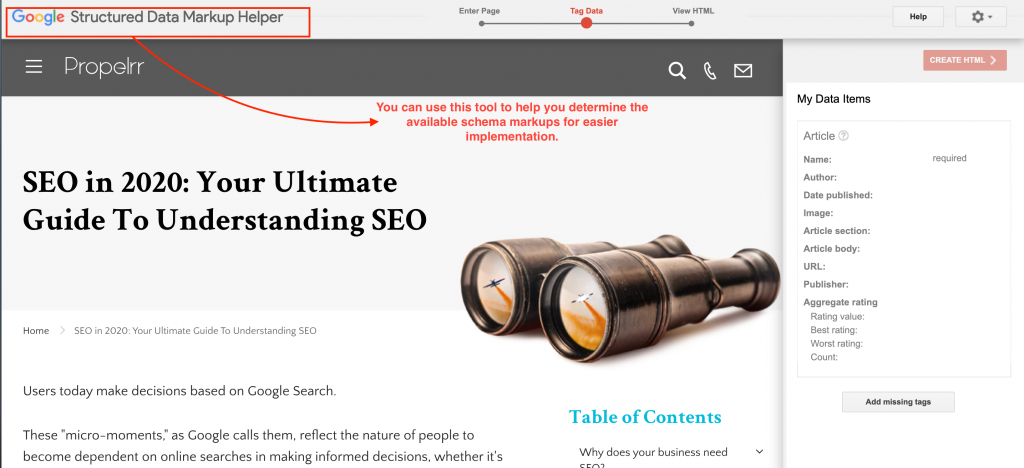
Task: Click the Table of Contents heading
Action: (x=645, y=417)
